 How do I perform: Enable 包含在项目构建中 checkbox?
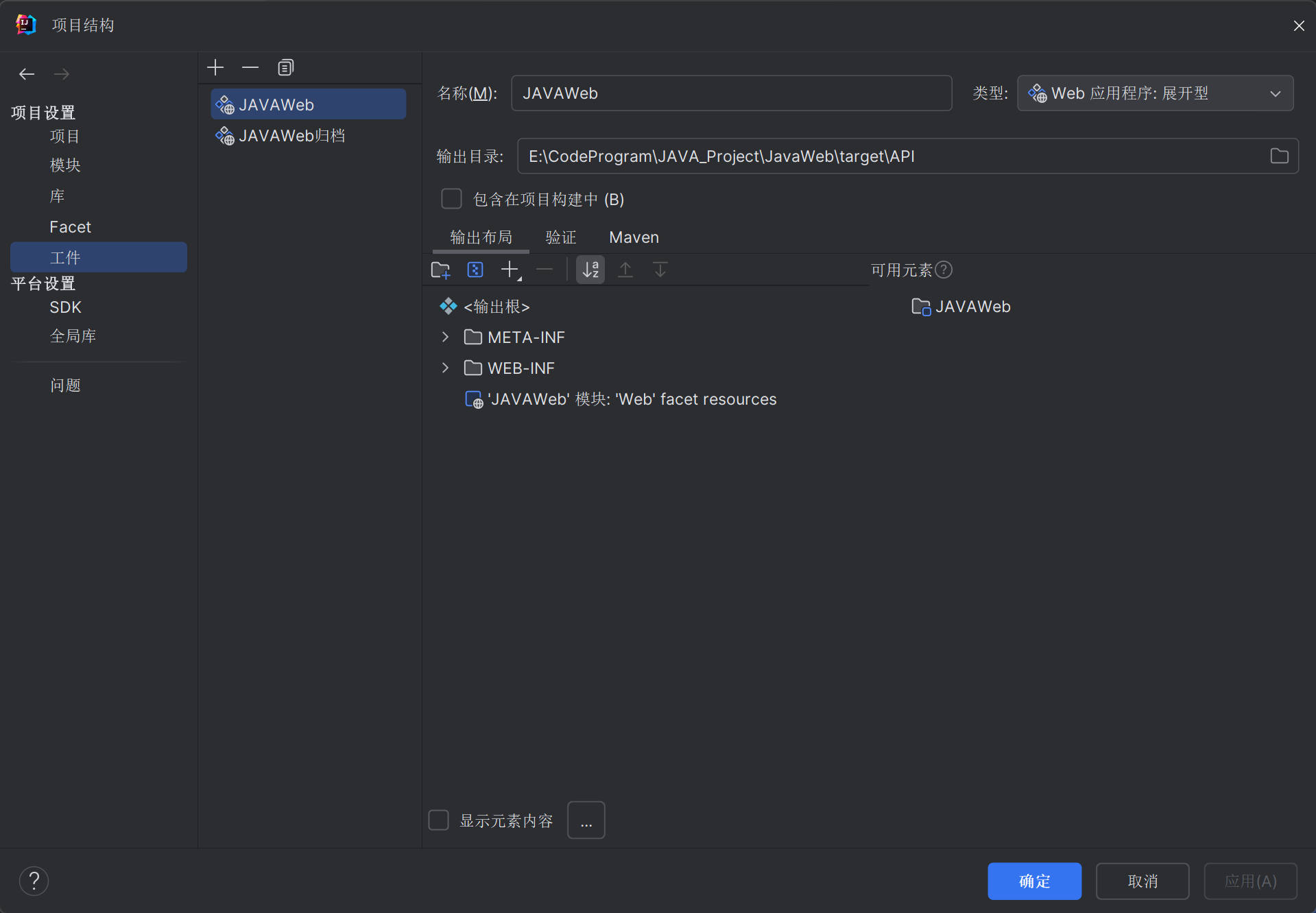451,199
